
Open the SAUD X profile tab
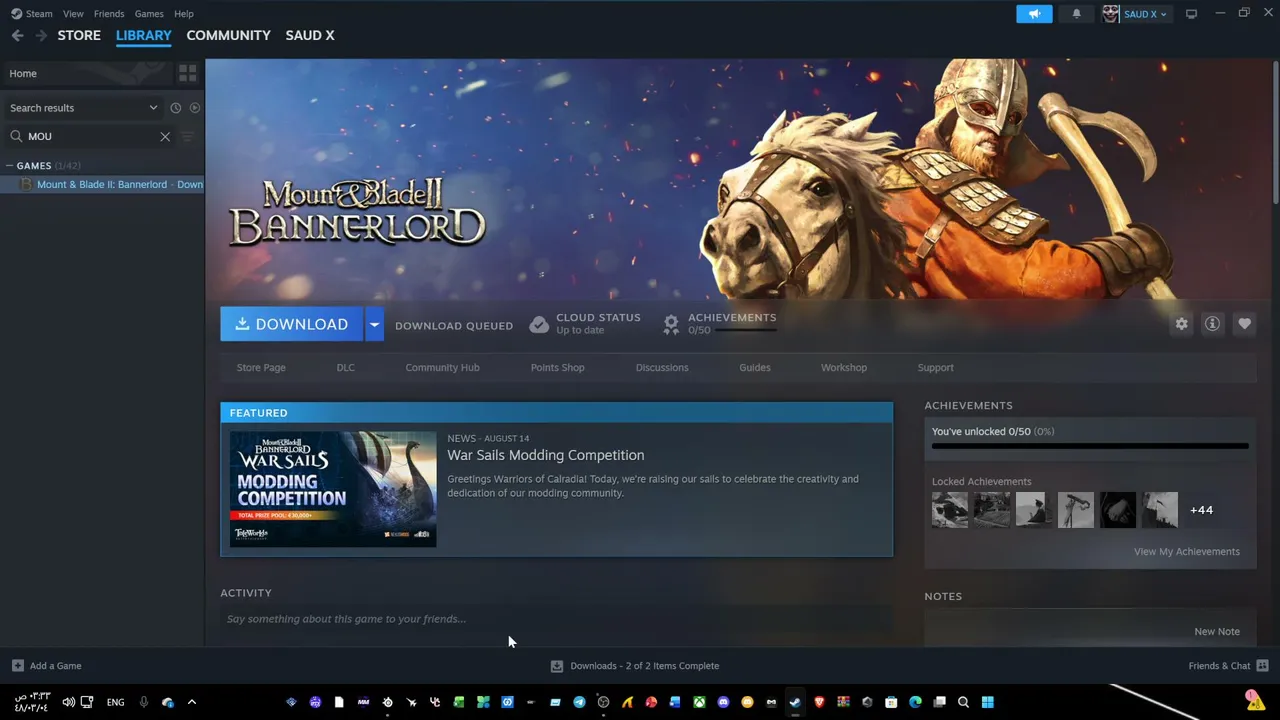point(310,35)
